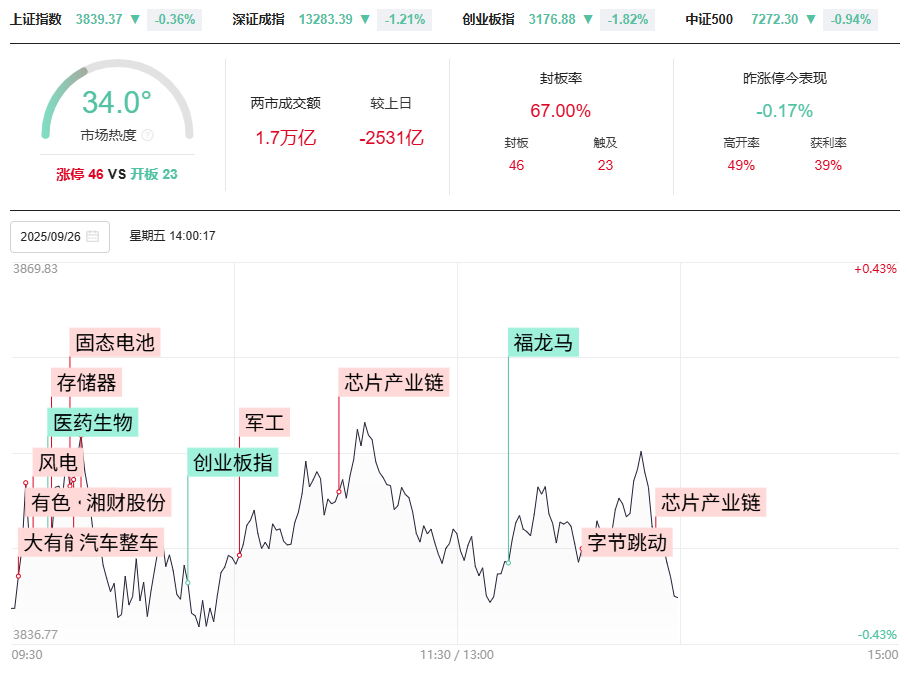Open the calendar icon in the date field
The image size is (908, 677).
pos(93,237)
